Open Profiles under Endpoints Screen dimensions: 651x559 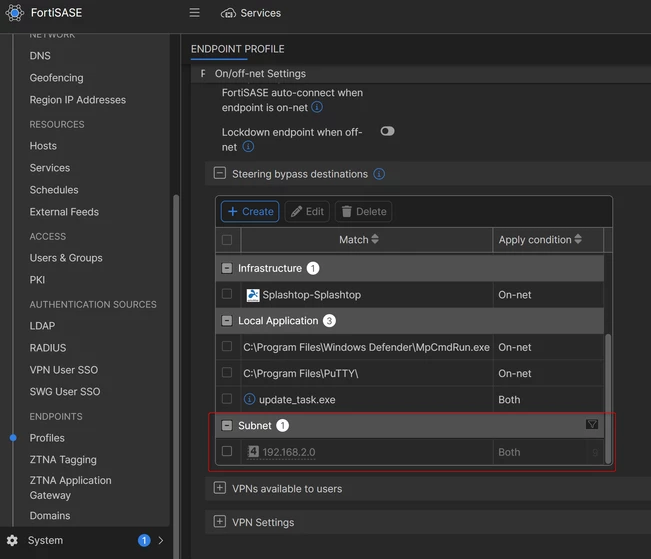[x=47, y=438]
